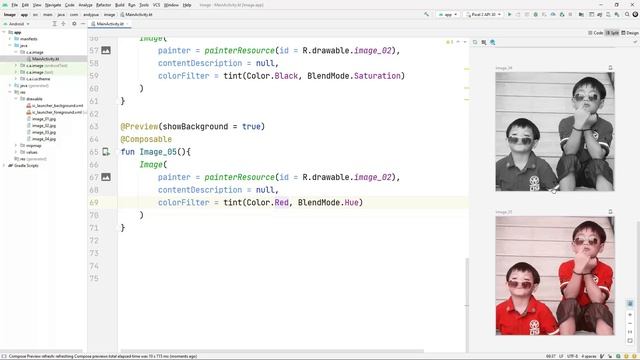
Task: Click the grayscale boys preview image
Action: pos(555,131)
